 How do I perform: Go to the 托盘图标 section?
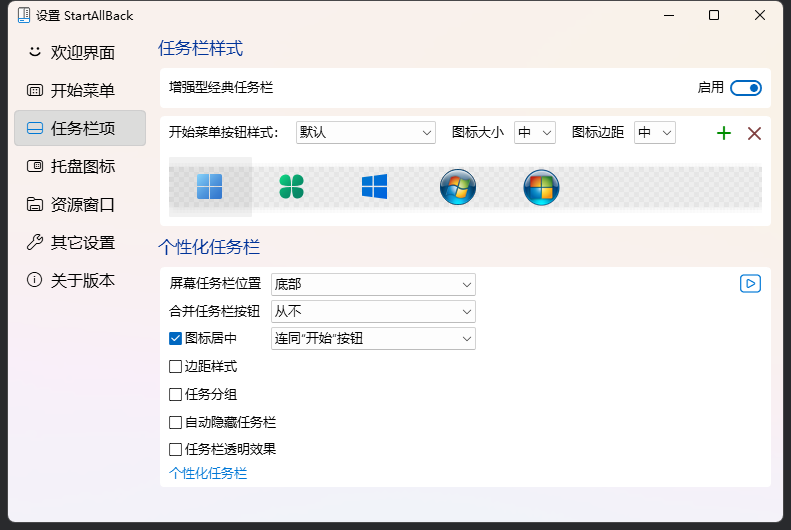[80, 166]
